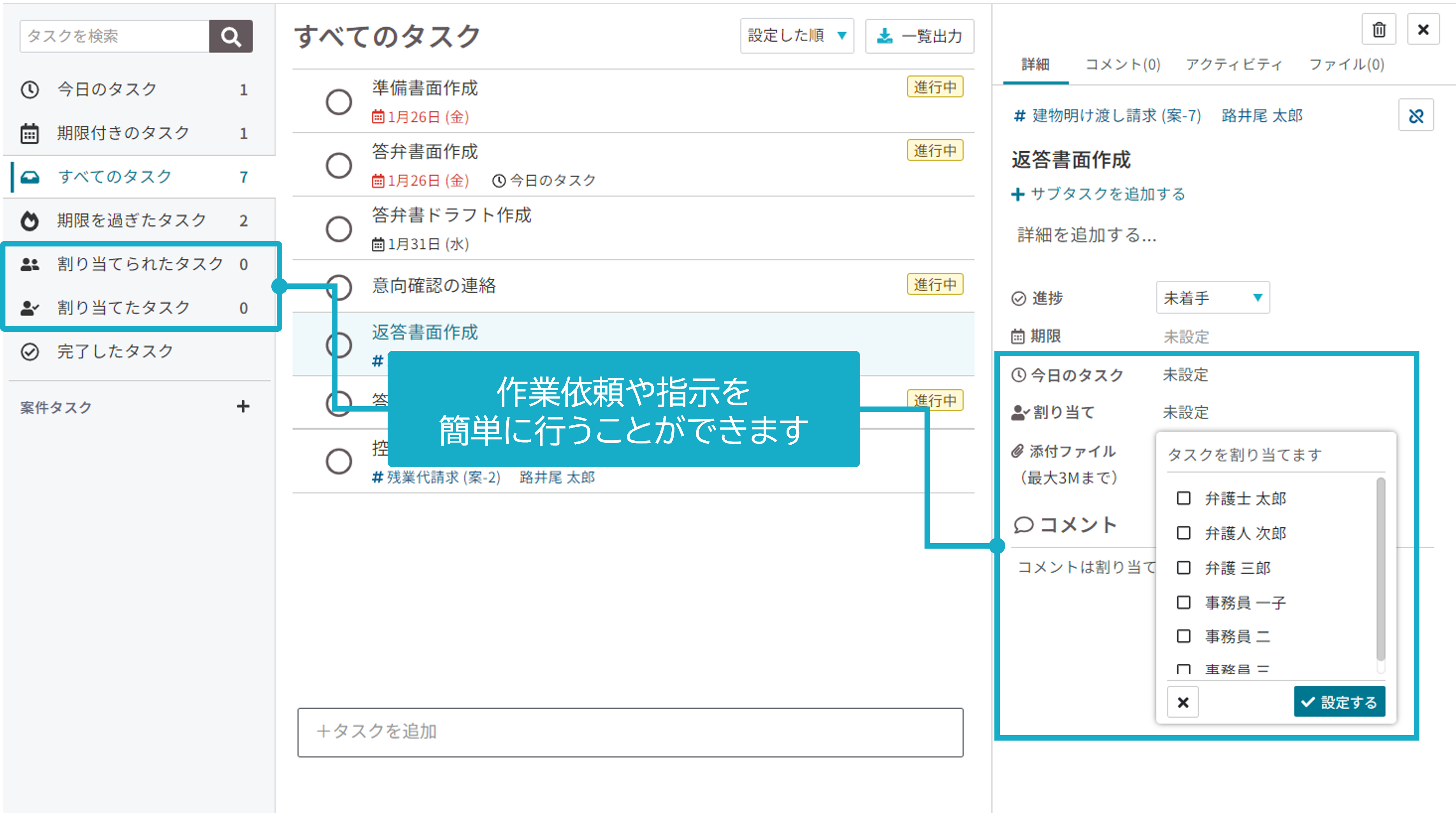Image resolution: width=1456 pixels, height=813 pixels.
Task: Switch to the アクティビティ tab
Action: [x=1234, y=65]
